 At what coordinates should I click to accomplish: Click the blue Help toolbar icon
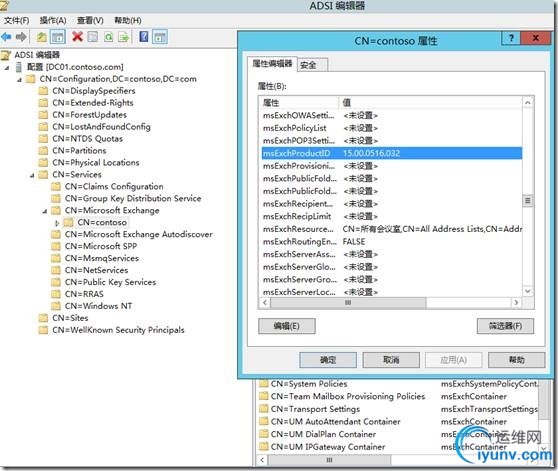point(144,37)
